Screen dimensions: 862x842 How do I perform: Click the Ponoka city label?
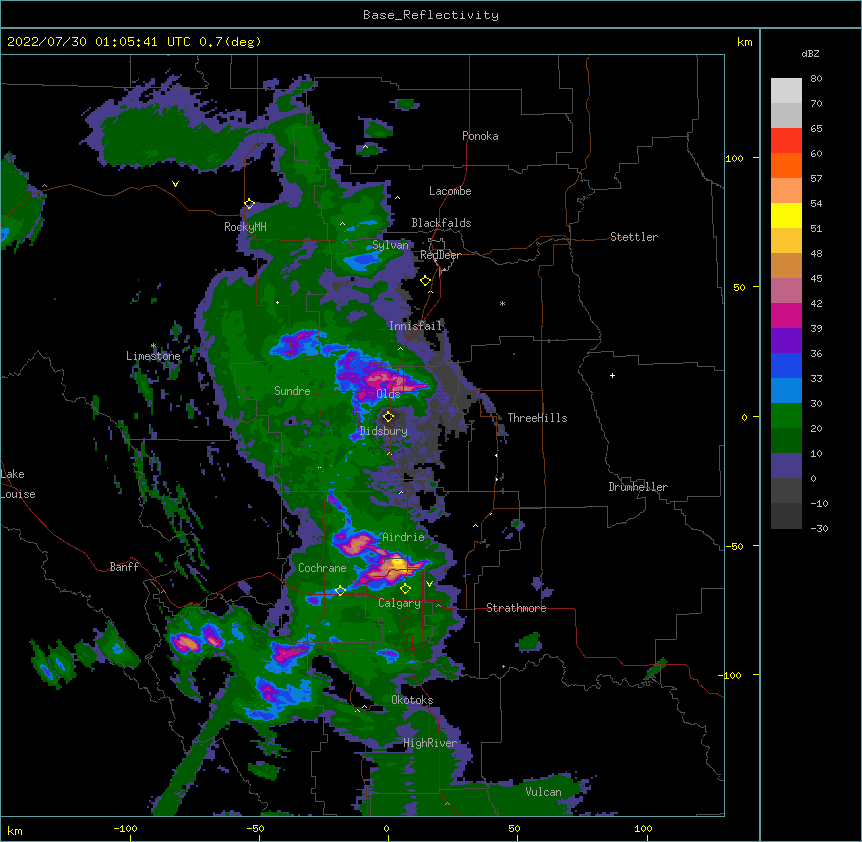tap(480, 136)
